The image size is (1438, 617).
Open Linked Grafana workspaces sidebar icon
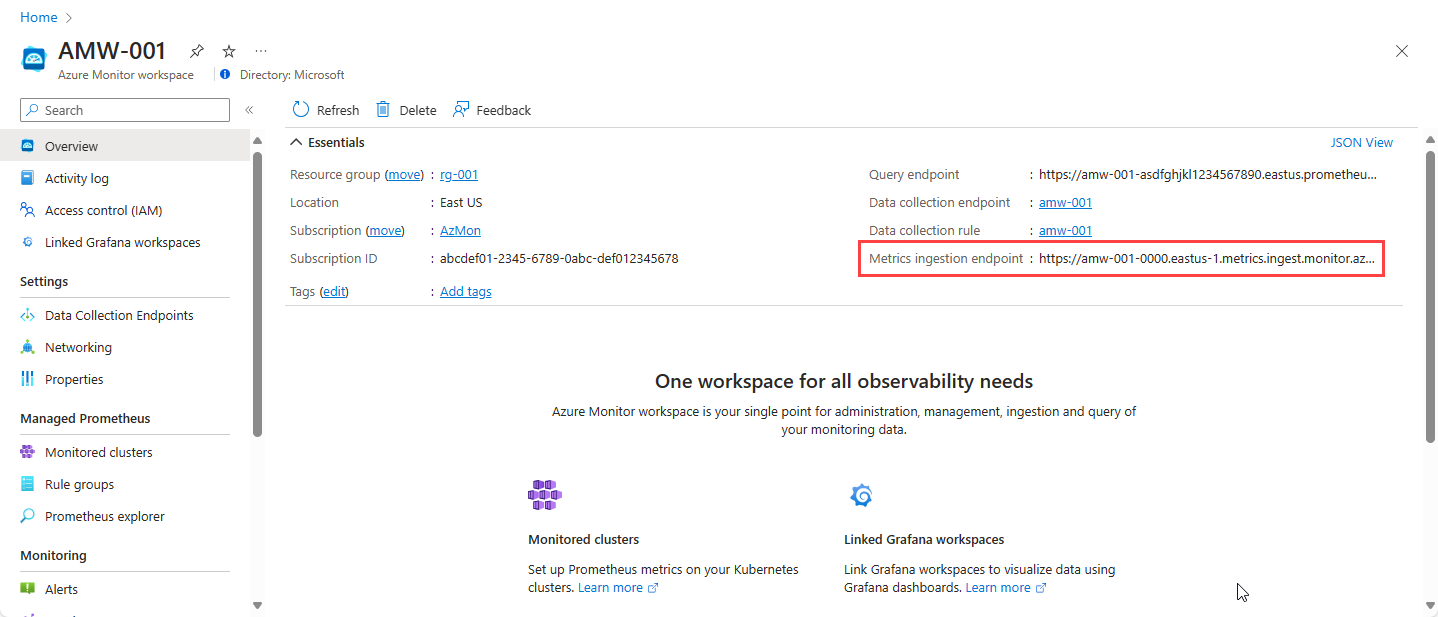(x=28, y=242)
